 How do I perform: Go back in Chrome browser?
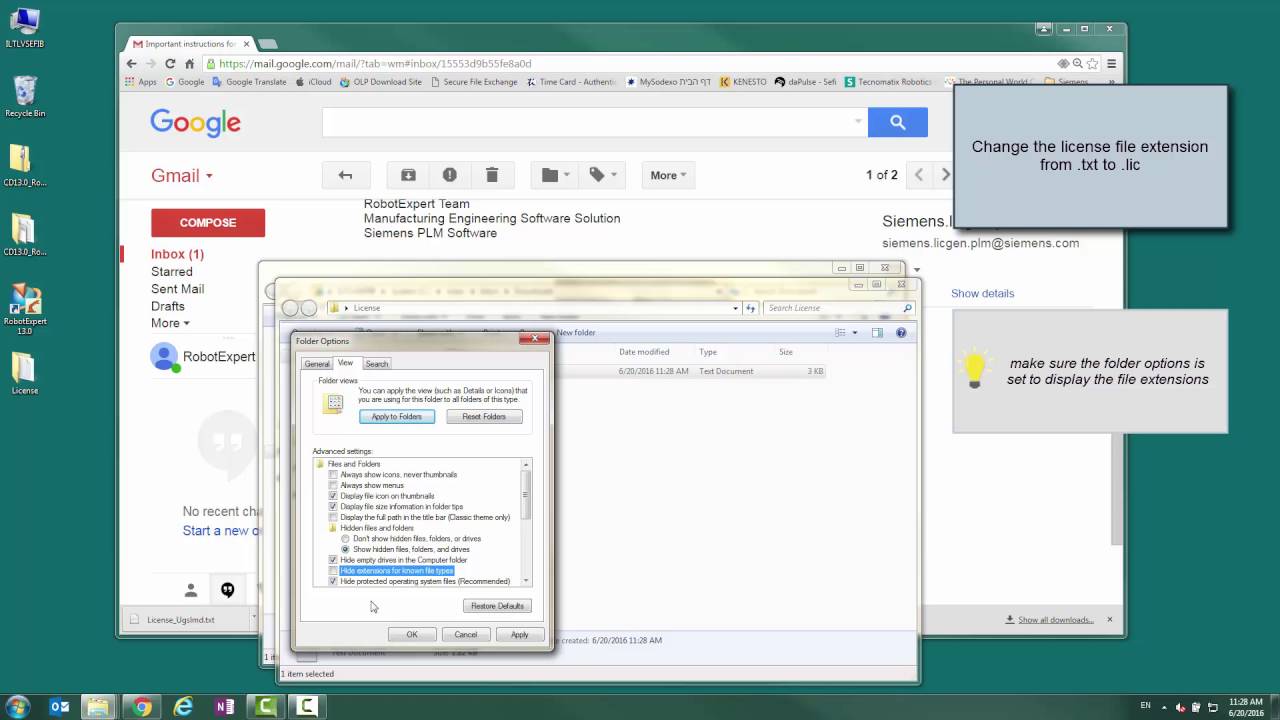click(132, 63)
